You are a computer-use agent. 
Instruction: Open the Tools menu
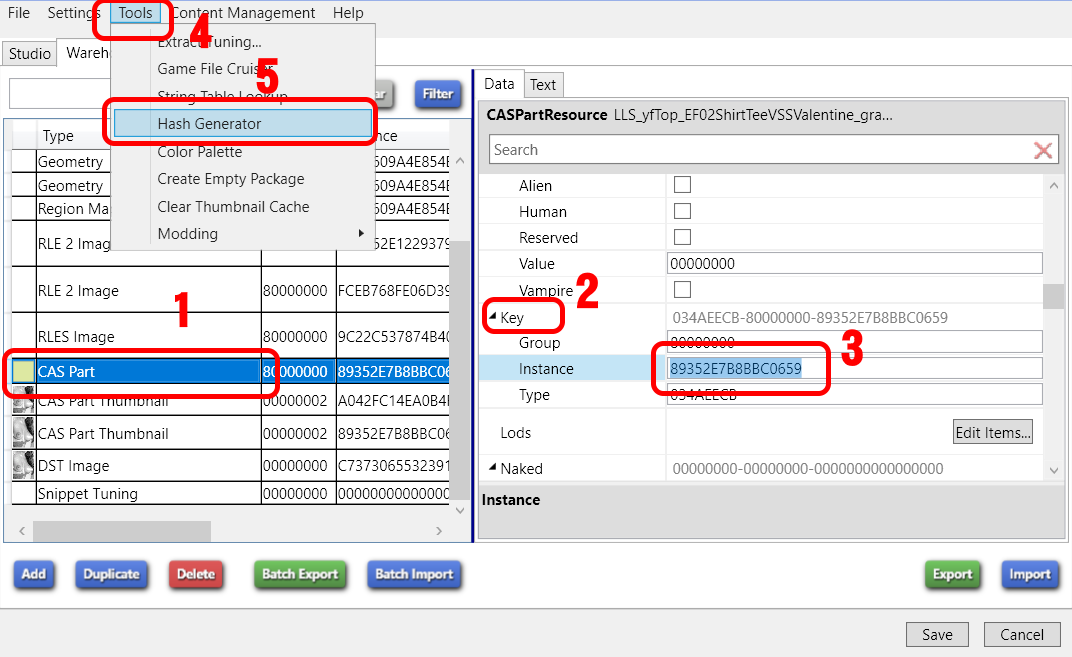coord(135,13)
